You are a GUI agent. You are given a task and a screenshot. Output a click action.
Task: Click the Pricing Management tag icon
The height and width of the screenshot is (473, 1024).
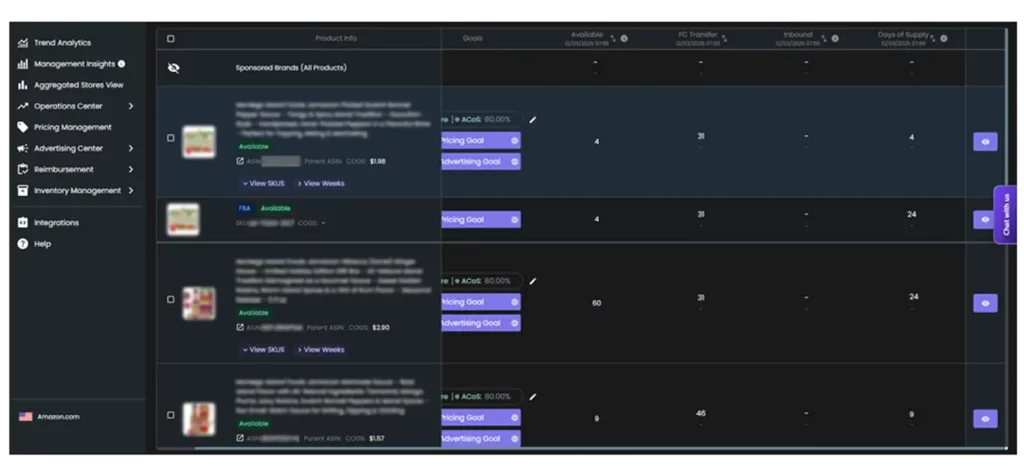[23, 127]
